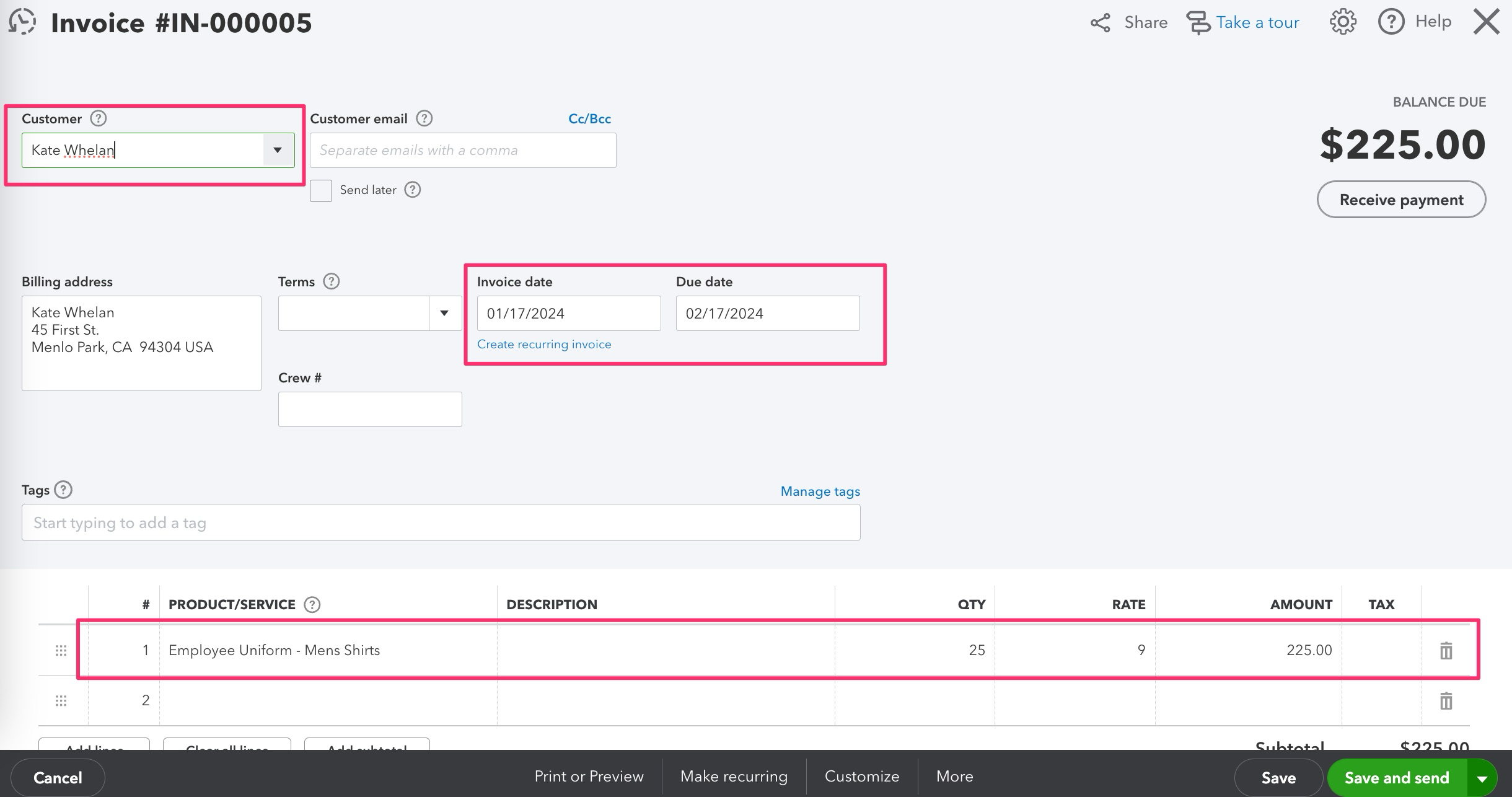Open the invoice settings gear icon

coord(1342,21)
